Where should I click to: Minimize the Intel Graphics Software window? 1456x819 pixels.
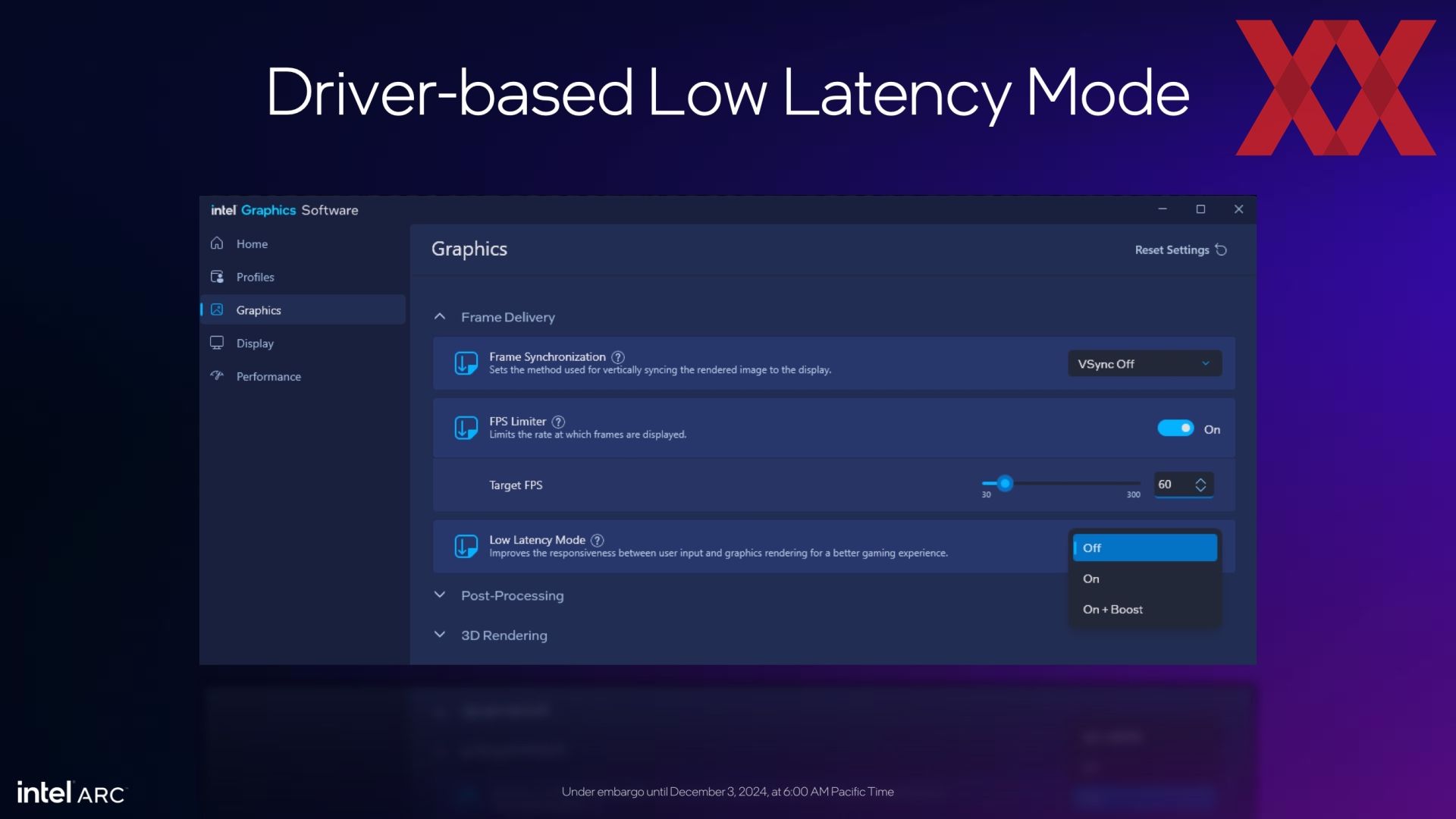pos(1162,209)
